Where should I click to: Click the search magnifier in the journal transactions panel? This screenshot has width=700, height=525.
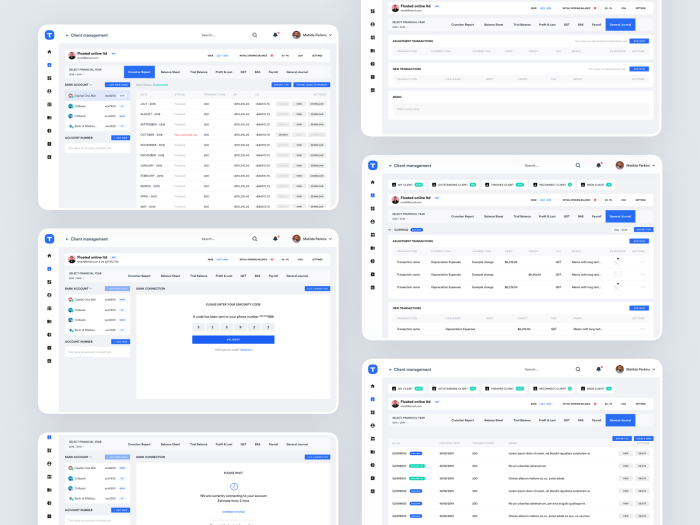tap(578, 165)
